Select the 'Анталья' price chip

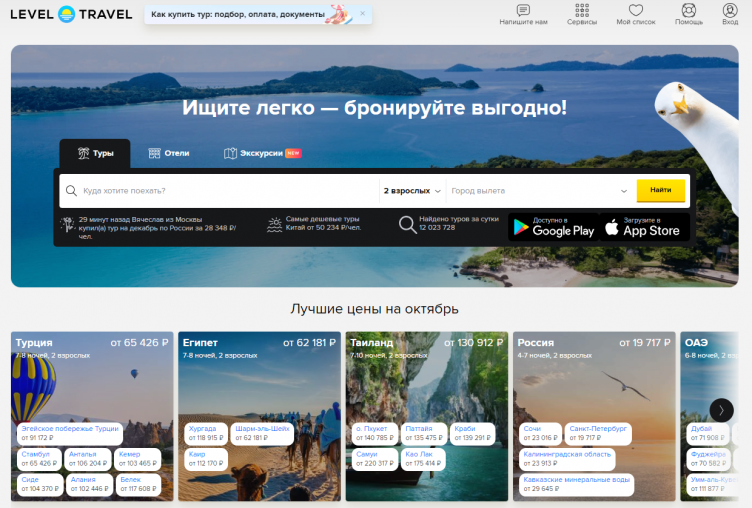tap(88, 459)
